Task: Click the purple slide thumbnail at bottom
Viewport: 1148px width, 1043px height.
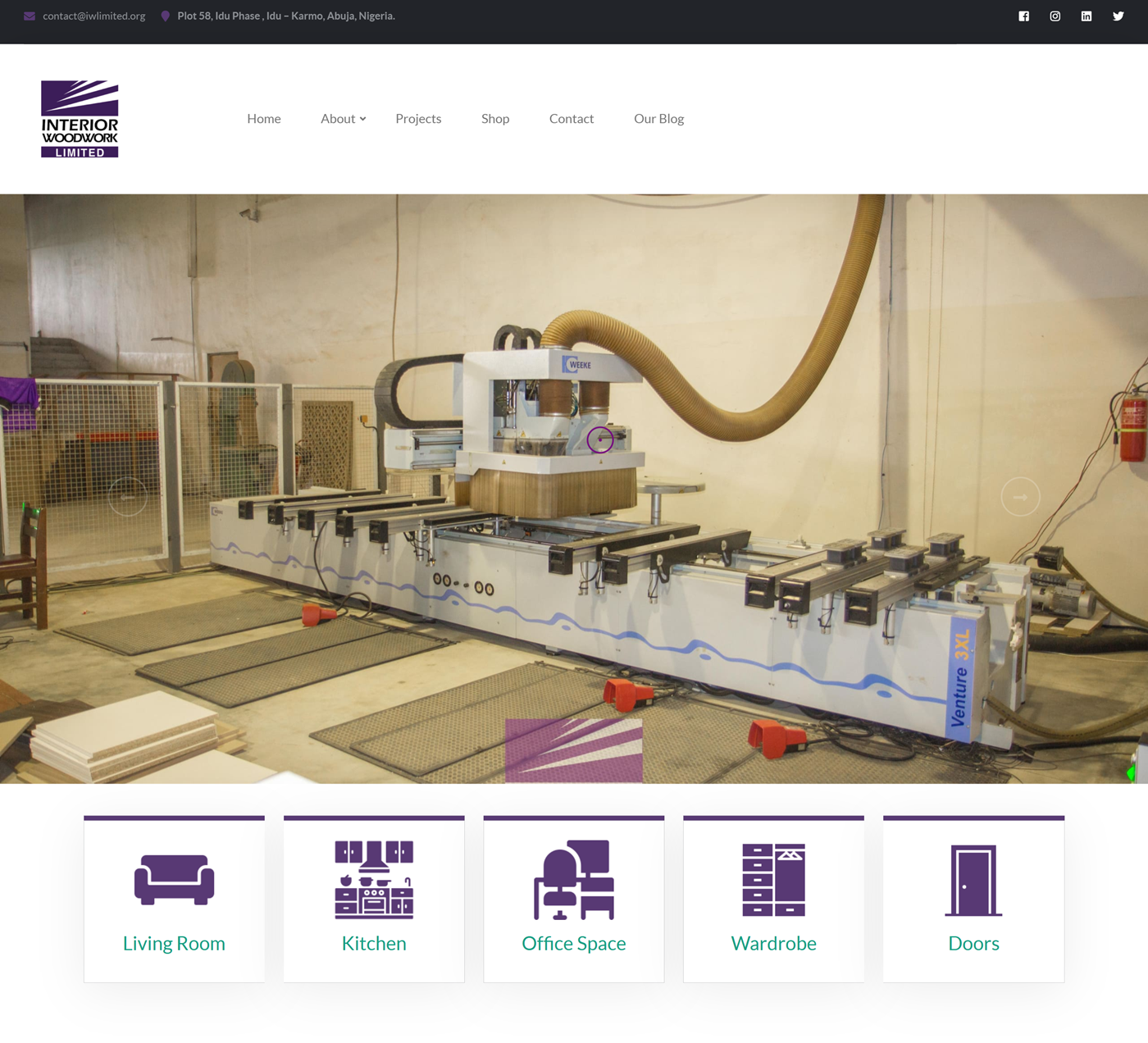Action: pos(574,750)
